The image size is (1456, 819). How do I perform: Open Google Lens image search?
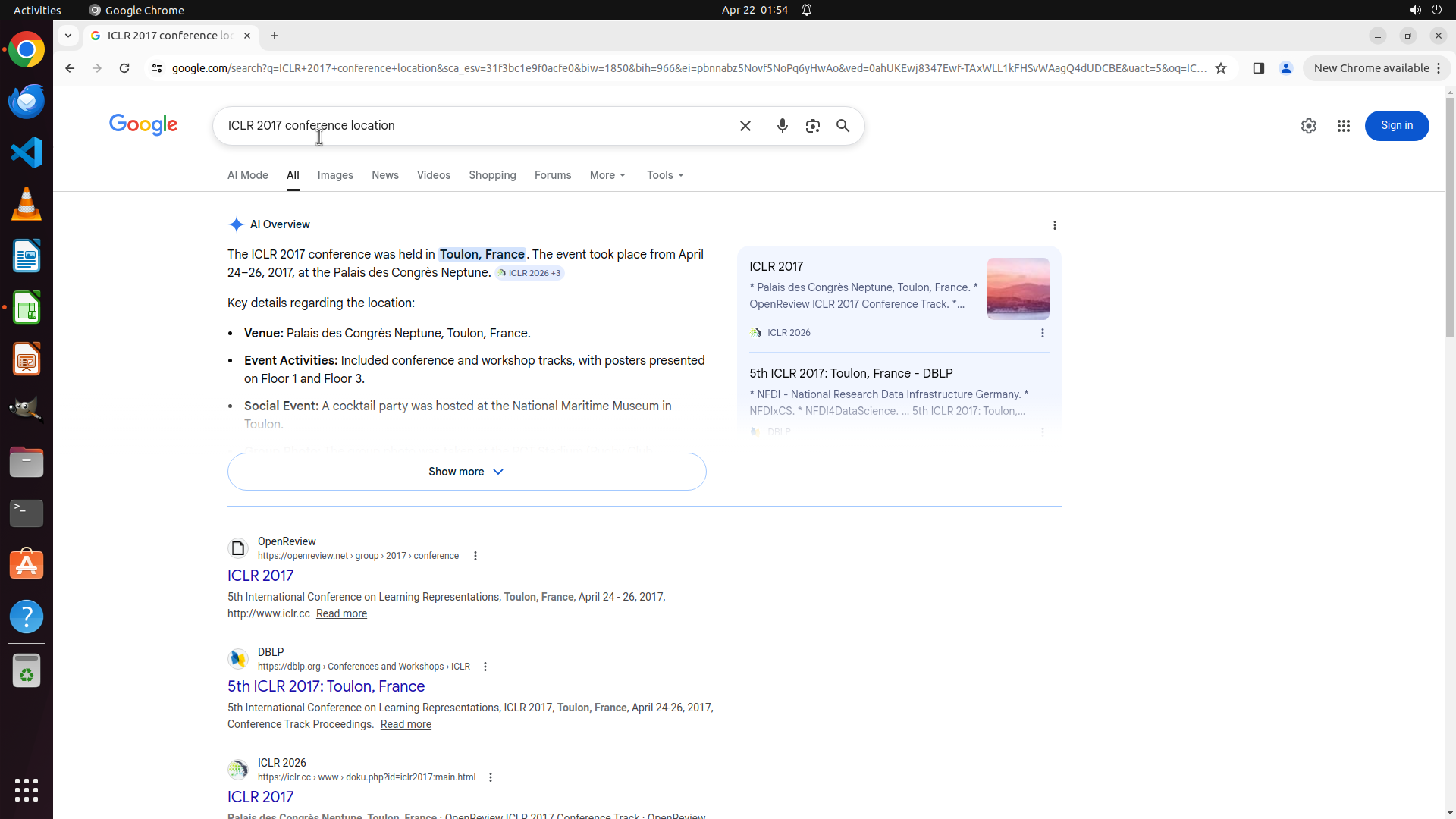pos(812,126)
